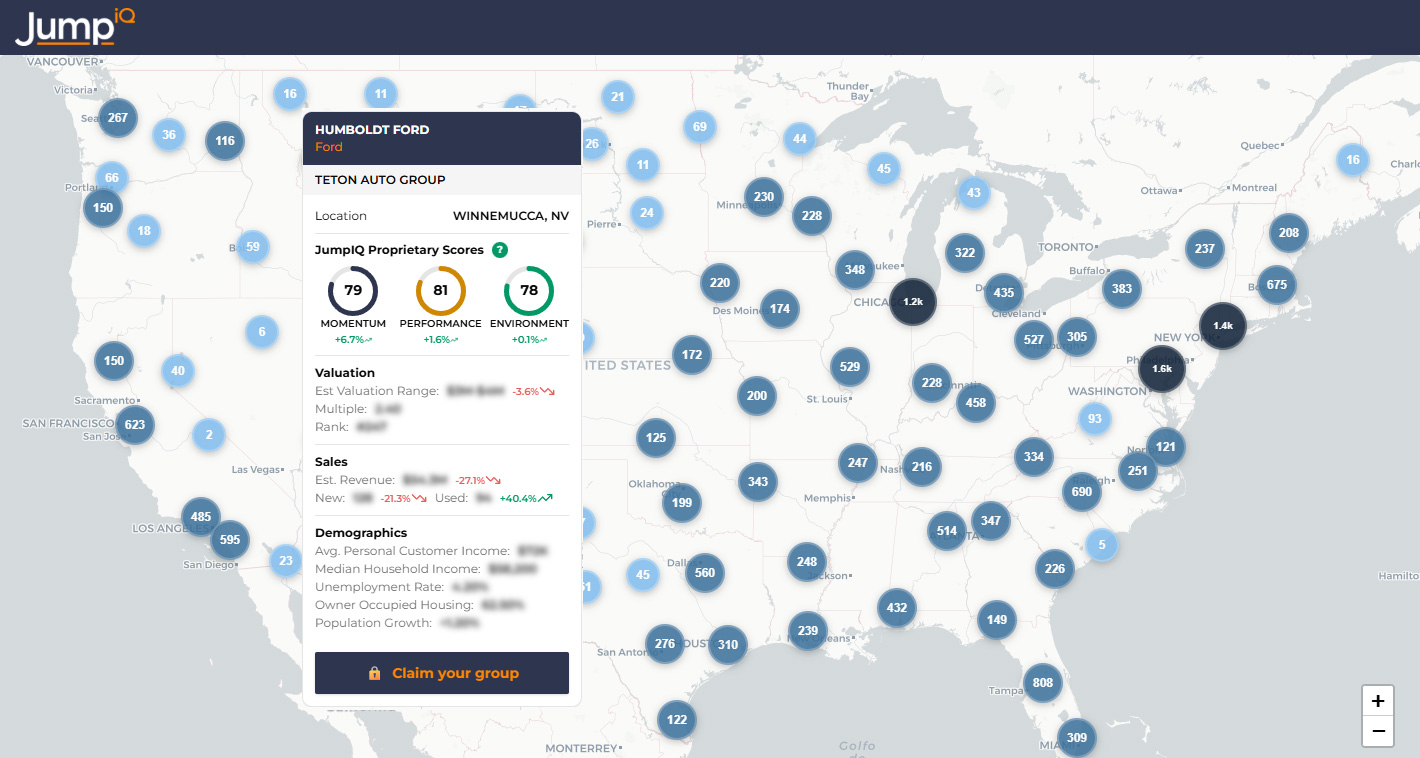
Task: Open the 21 dealership cluster
Action: [x=618, y=97]
